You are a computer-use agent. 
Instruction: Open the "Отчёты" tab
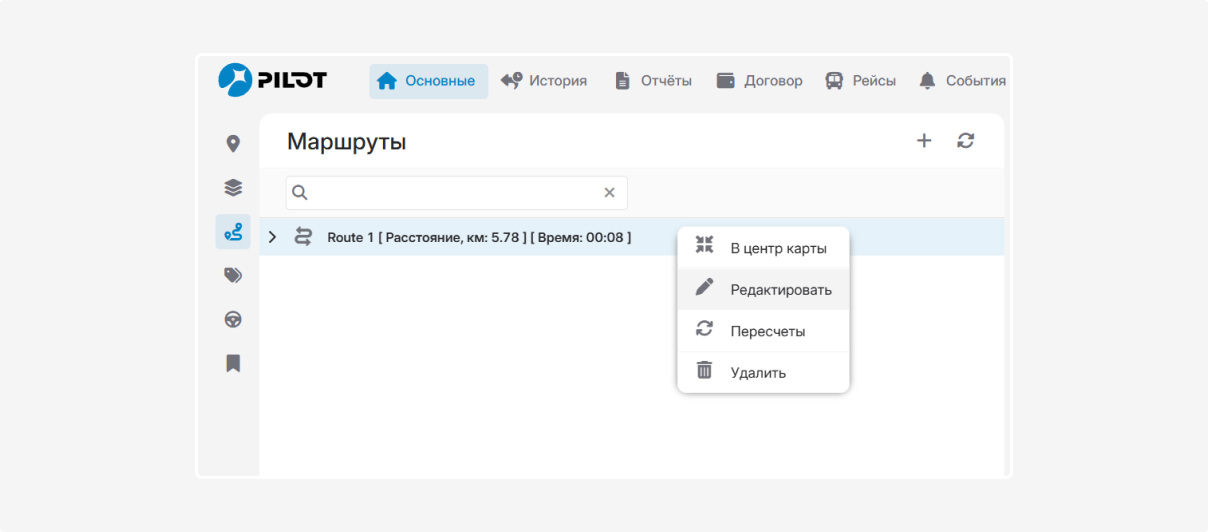(x=653, y=81)
